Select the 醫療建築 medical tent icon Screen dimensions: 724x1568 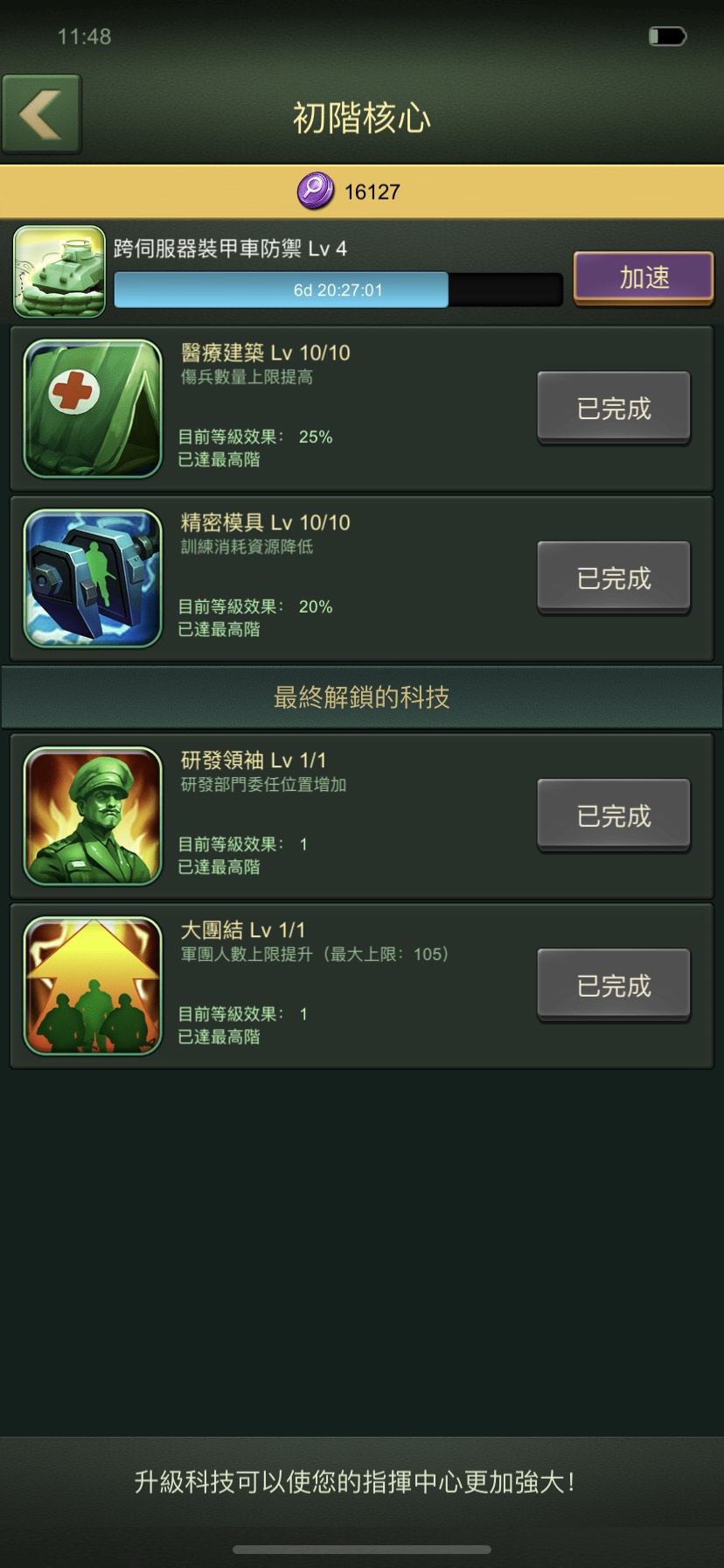[x=93, y=409]
